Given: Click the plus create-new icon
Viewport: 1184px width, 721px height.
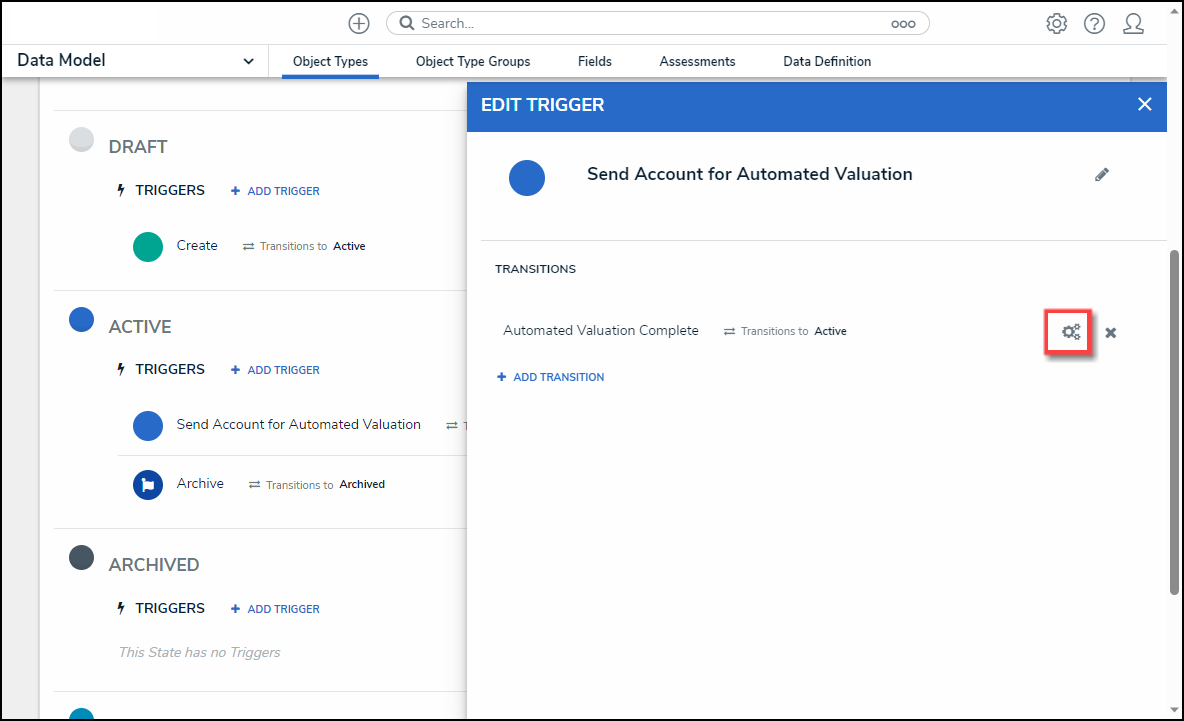Looking at the screenshot, I should point(358,23).
